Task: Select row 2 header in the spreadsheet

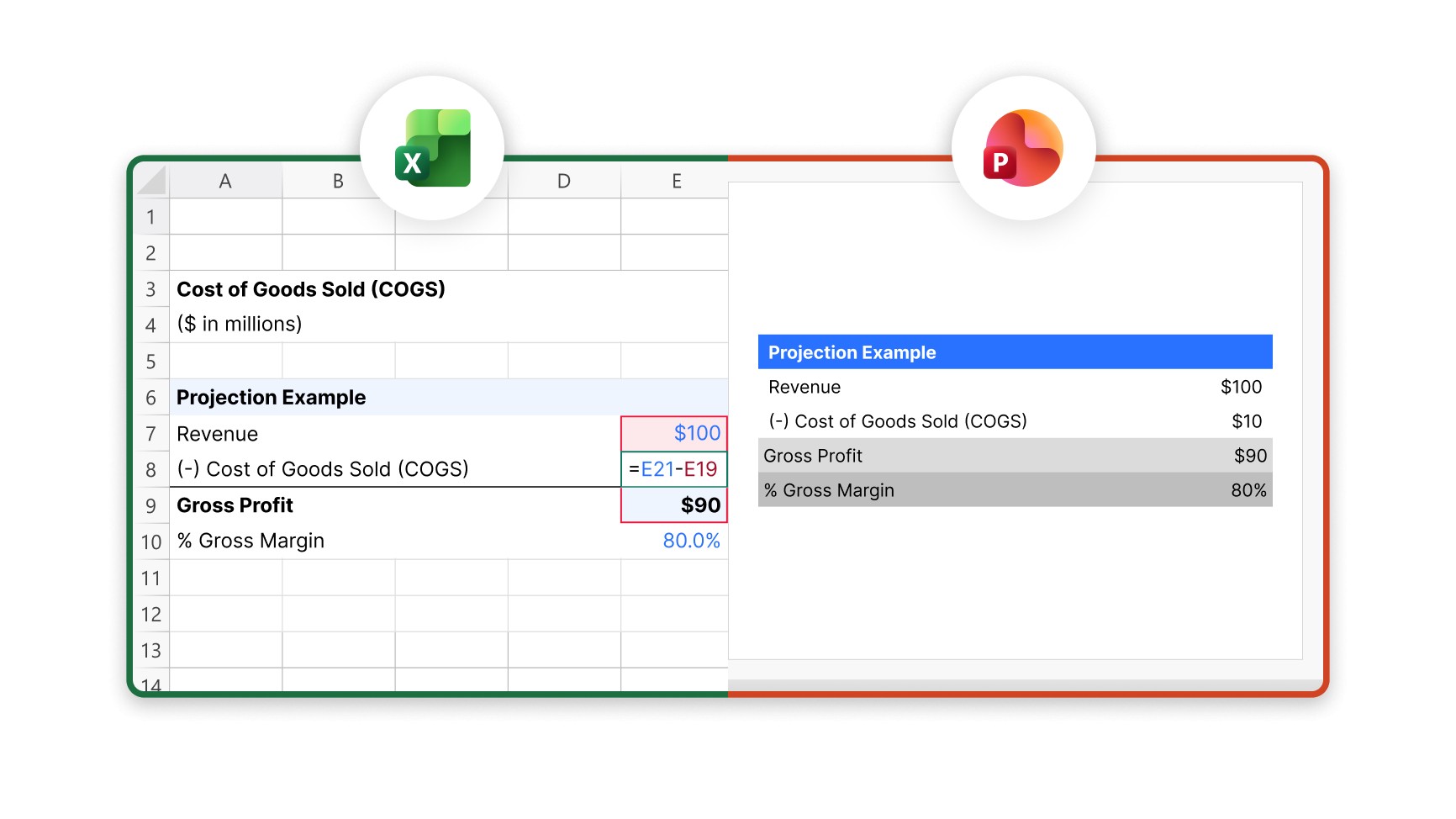Action: tap(151, 252)
